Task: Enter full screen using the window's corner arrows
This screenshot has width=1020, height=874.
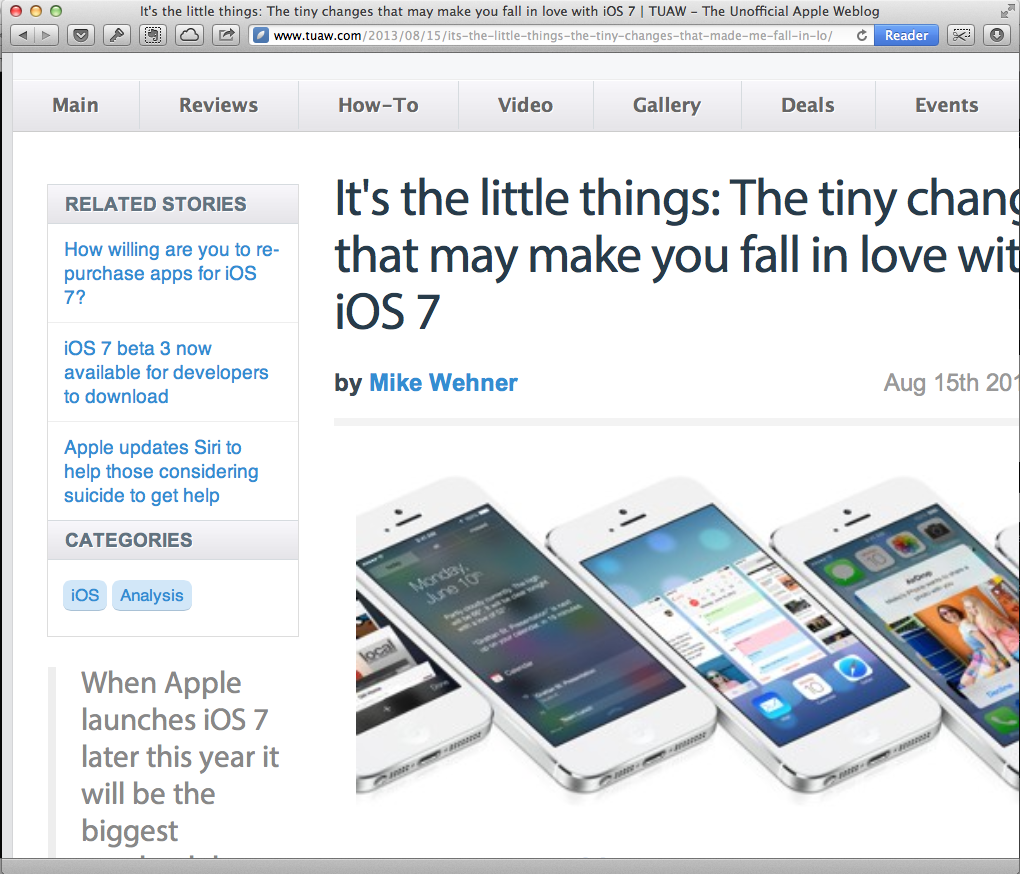Action: [1006, 11]
